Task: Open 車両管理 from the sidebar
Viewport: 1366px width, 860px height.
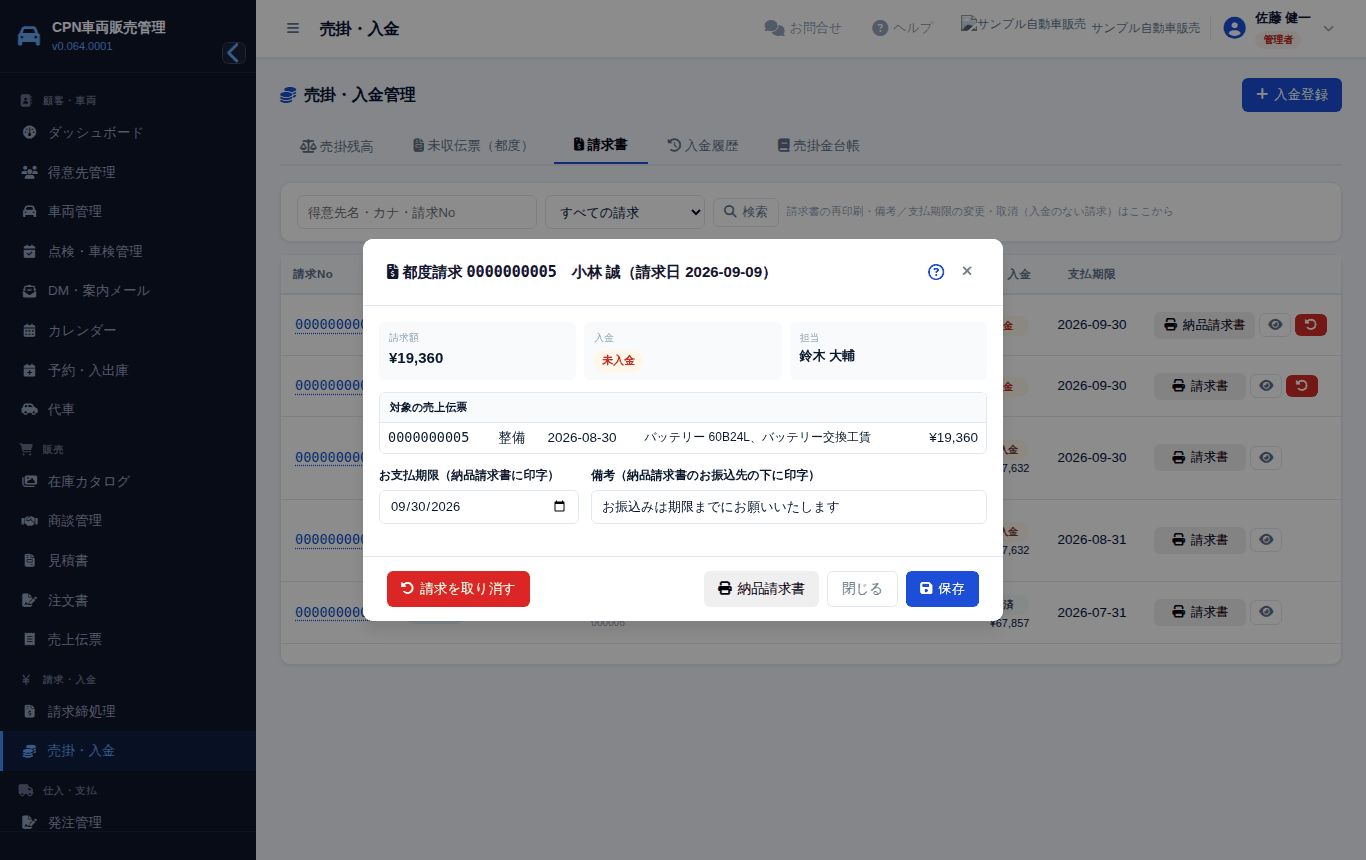Action: point(128,211)
